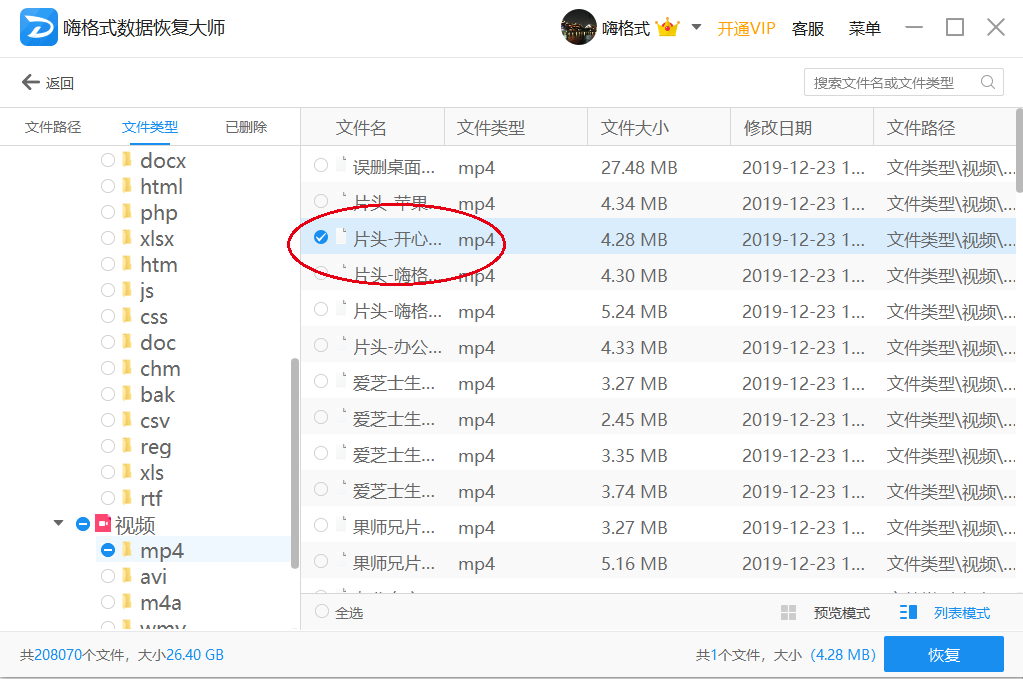
Task: Click the m4a folder icon
Action: [127, 602]
